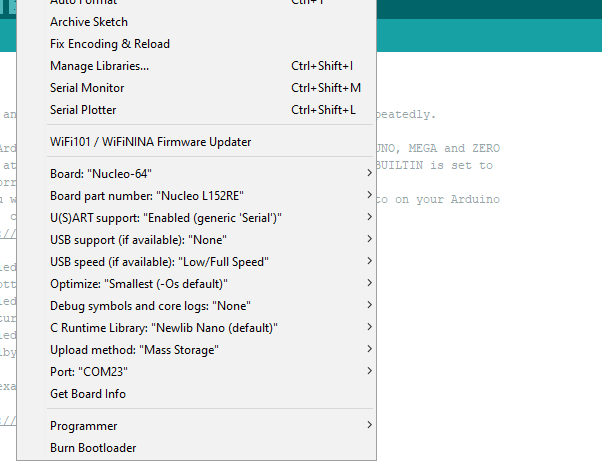
Task: Click "BUILTIN is set to" comment text in editor
Action: pyautogui.click(x=435, y=165)
